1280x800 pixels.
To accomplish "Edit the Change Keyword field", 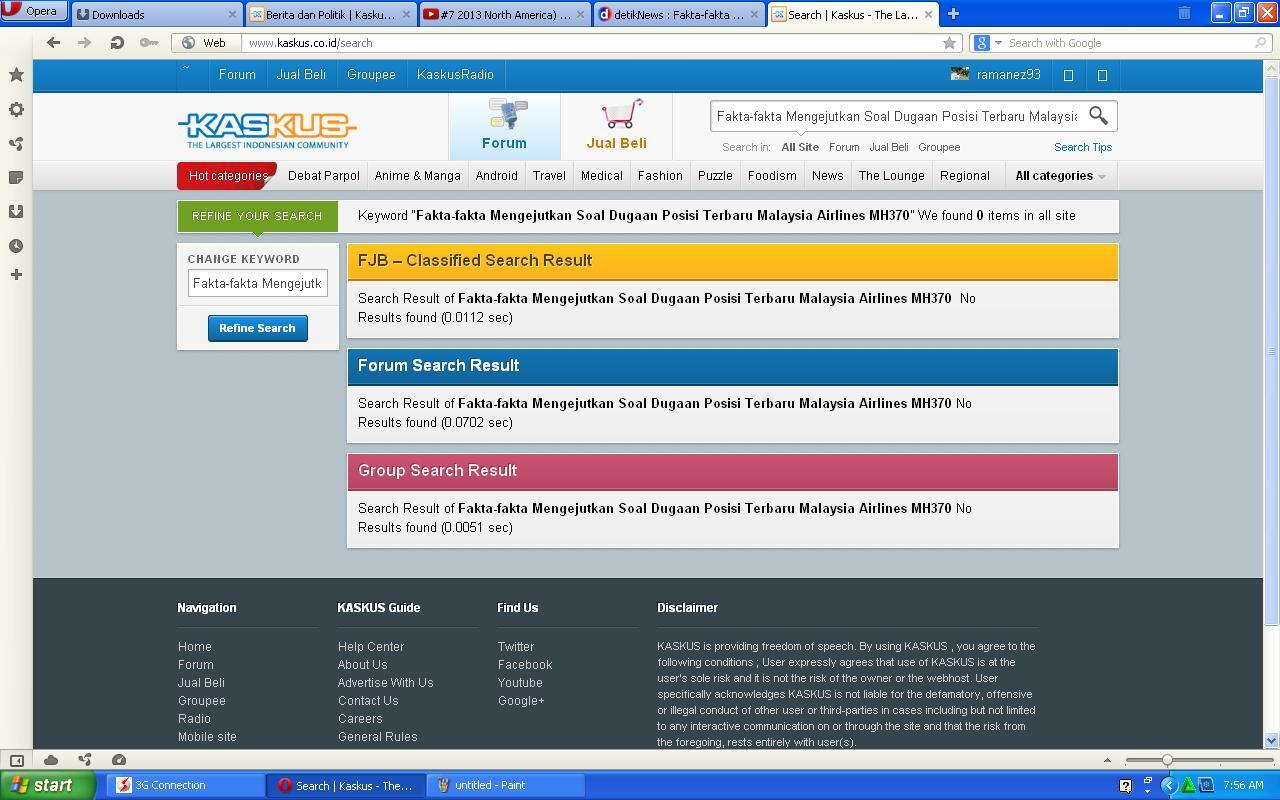I will 258,283.
